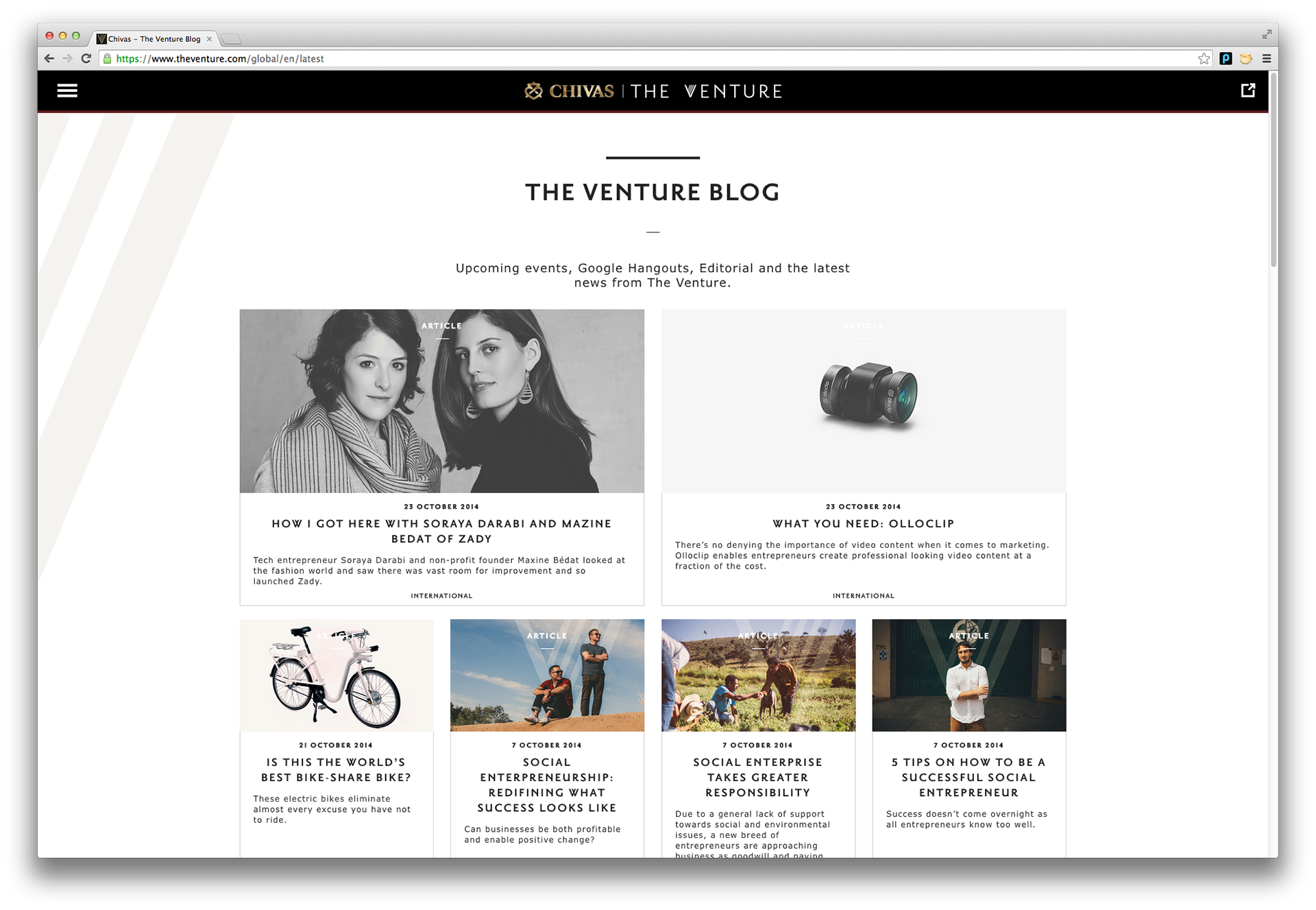The width and height of the screenshot is (1316, 910).
Task: Click the Chivas The Venture logo
Action: pos(653,91)
